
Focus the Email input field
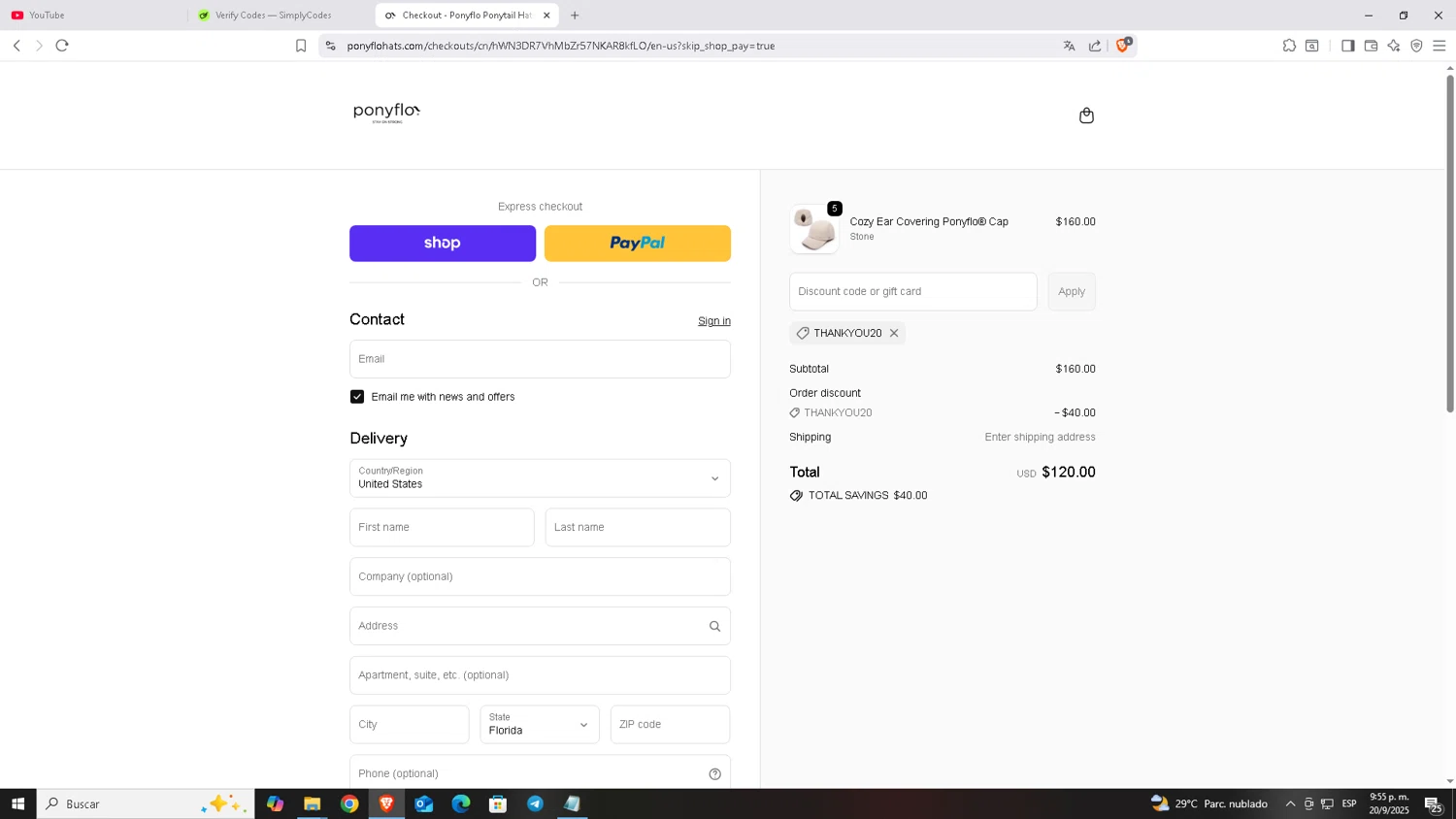[x=540, y=359]
